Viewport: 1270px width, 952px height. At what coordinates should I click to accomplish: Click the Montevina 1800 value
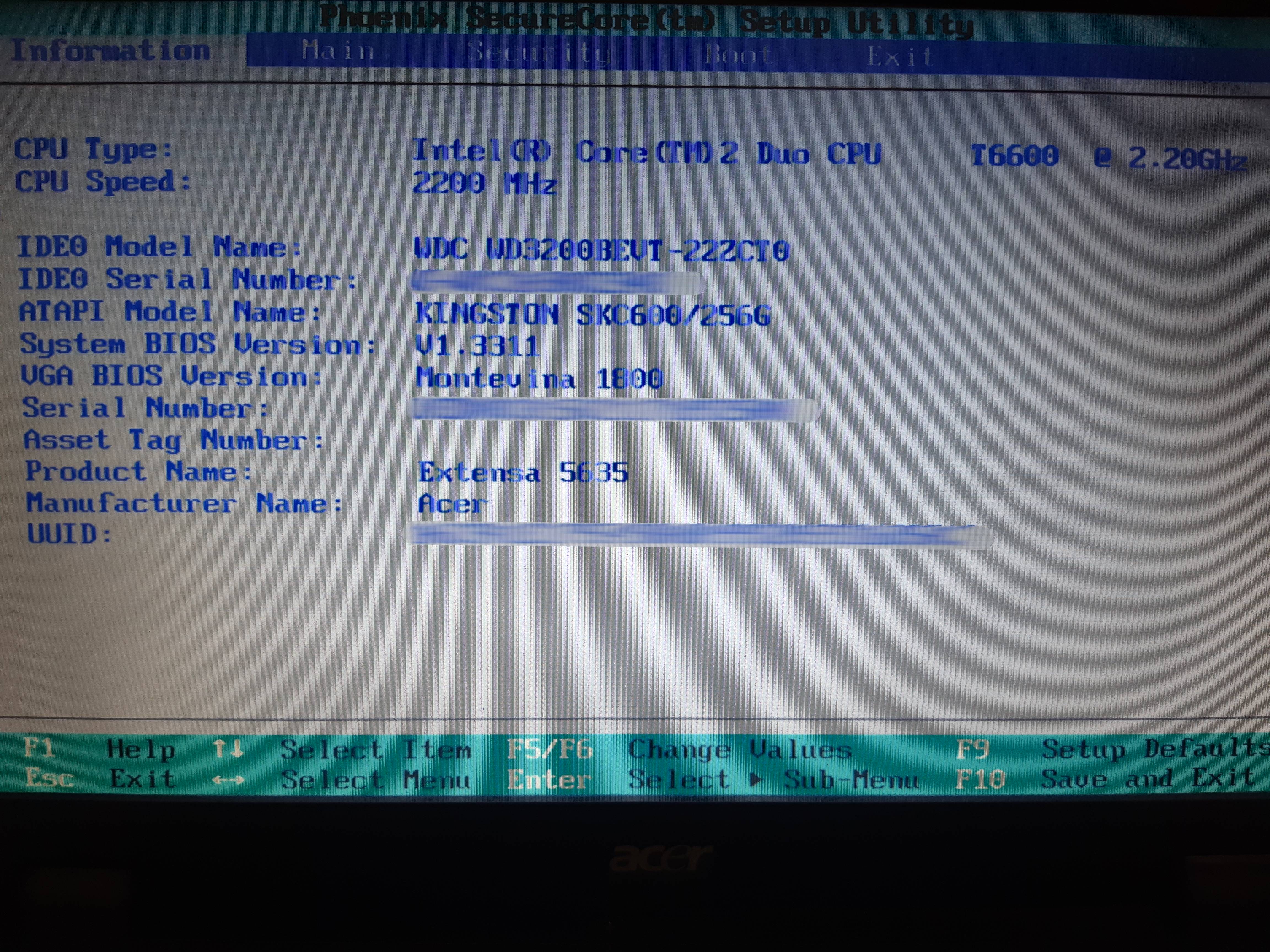coord(540,379)
